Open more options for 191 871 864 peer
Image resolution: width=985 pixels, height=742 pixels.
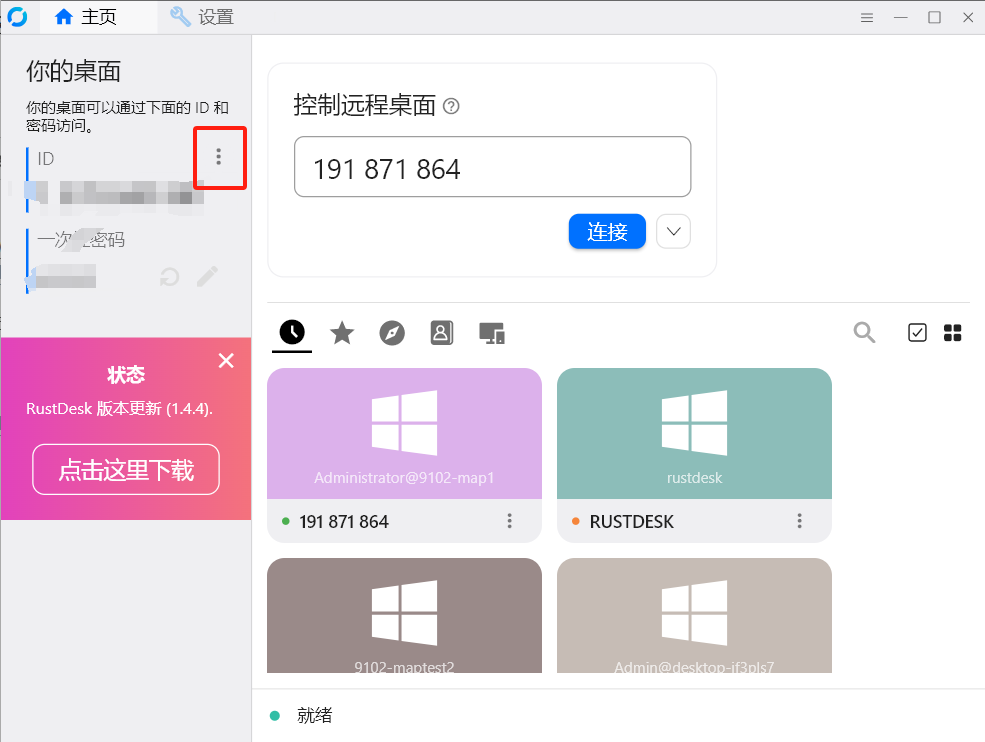click(x=509, y=521)
